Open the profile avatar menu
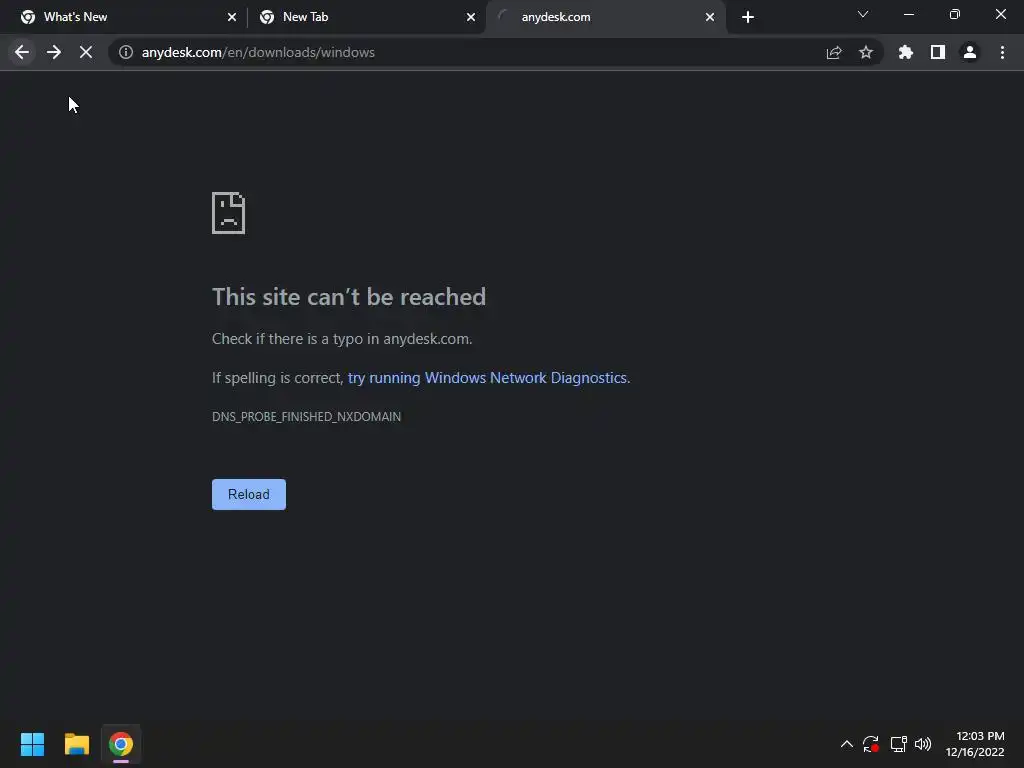The height and width of the screenshot is (768, 1024). point(970,52)
